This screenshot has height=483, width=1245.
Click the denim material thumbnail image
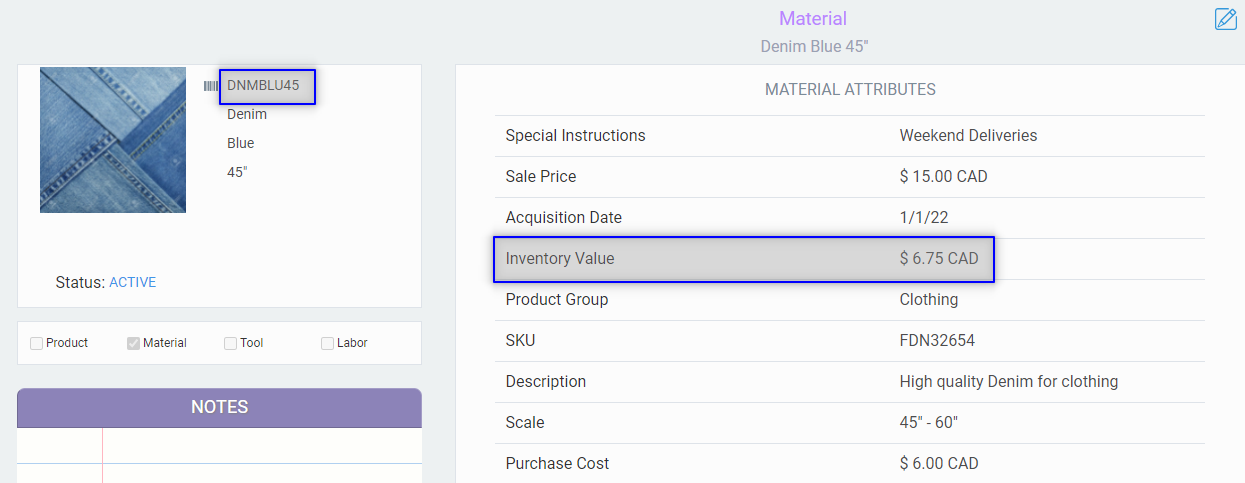(x=113, y=140)
